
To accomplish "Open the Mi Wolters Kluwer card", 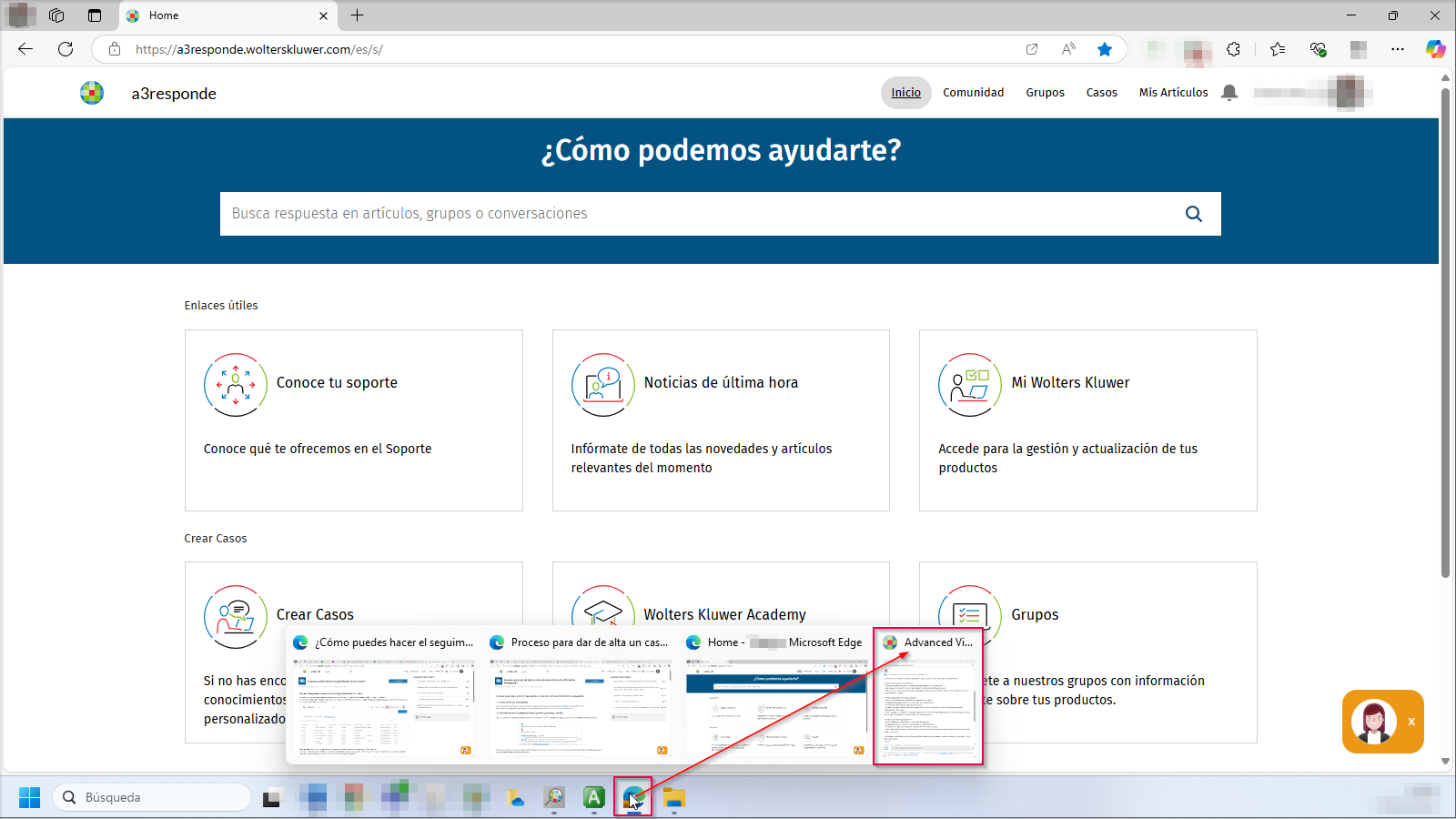I will click(1069, 382).
